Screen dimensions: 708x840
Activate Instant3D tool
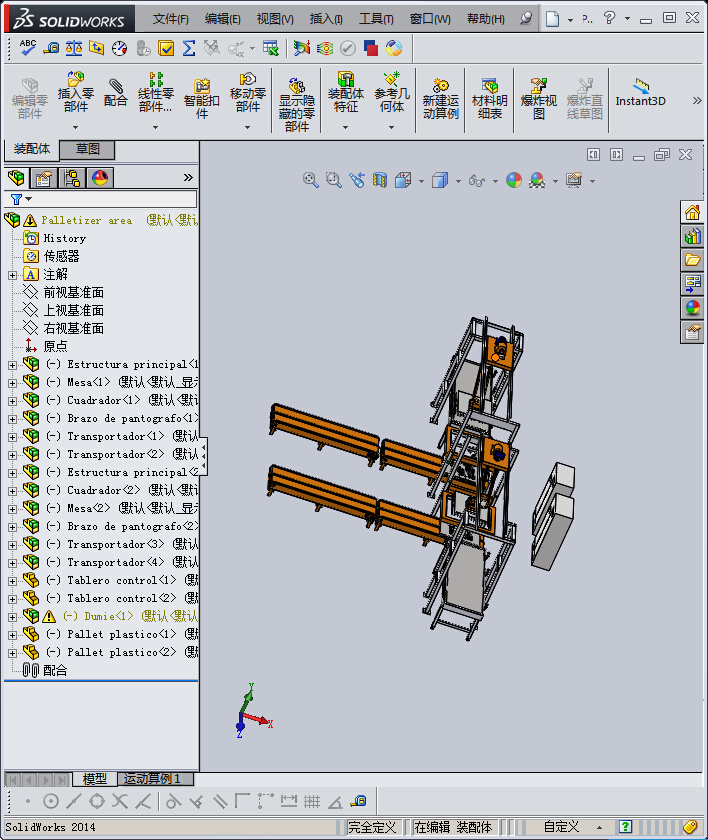(641, 93)
